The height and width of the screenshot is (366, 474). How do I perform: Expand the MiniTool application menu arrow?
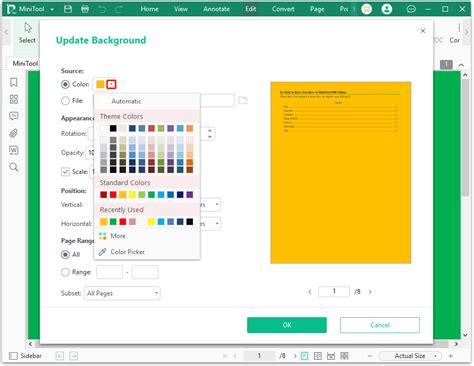[52, 9]
